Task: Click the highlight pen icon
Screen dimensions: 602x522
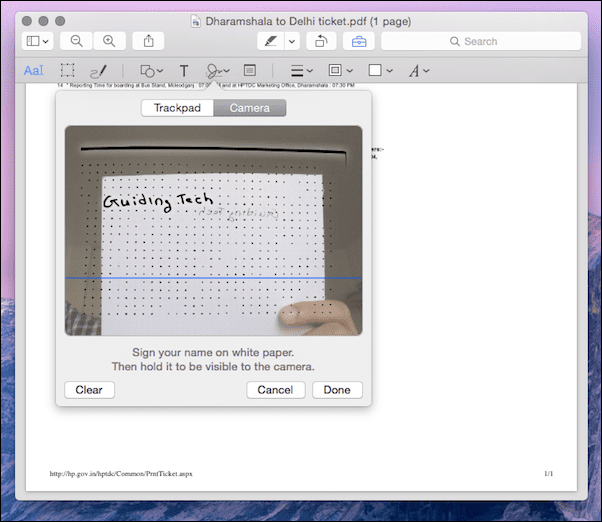Action: pos(271,41)
